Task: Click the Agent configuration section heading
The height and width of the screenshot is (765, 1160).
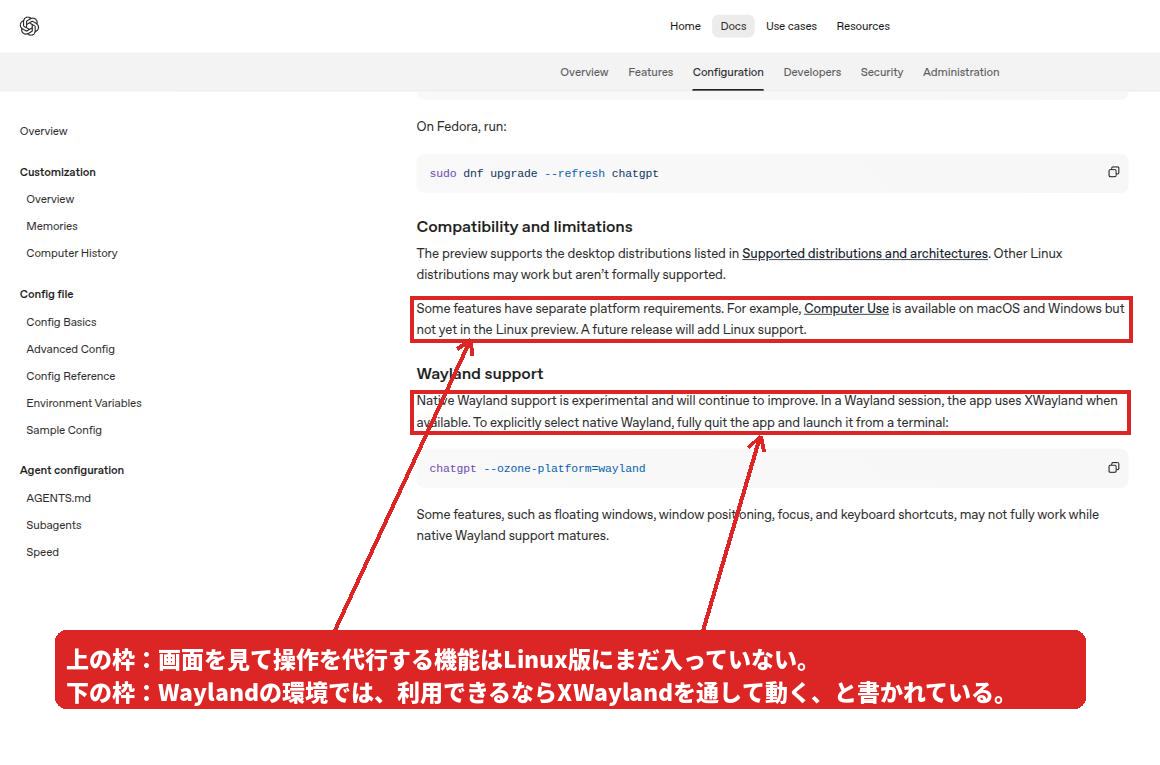Action: tap(72, 470)
